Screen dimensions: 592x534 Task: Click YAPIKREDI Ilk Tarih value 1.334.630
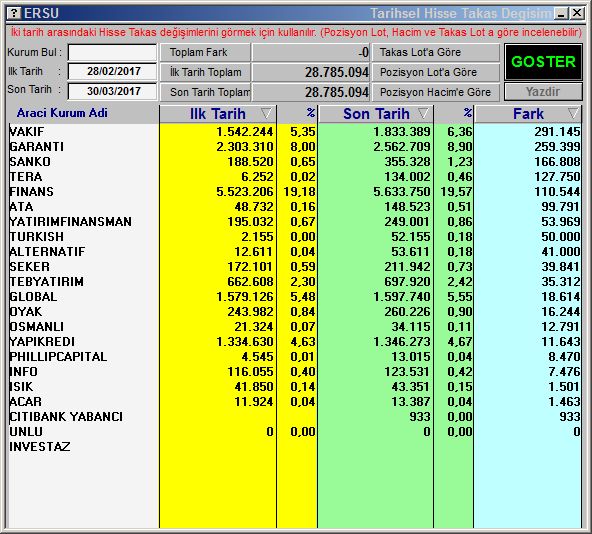(245, 342)
